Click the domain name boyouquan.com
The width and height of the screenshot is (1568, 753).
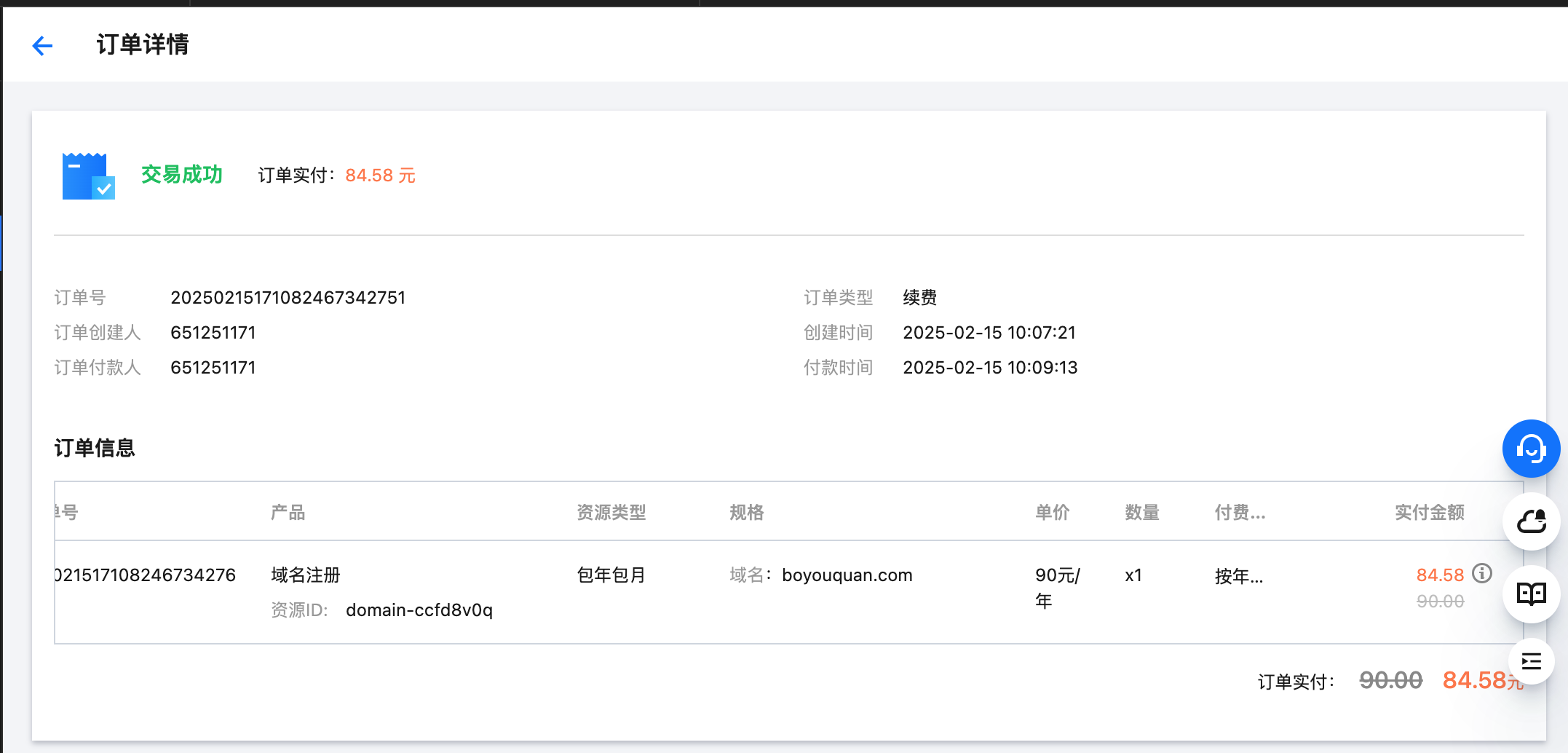tap(847, 575)
